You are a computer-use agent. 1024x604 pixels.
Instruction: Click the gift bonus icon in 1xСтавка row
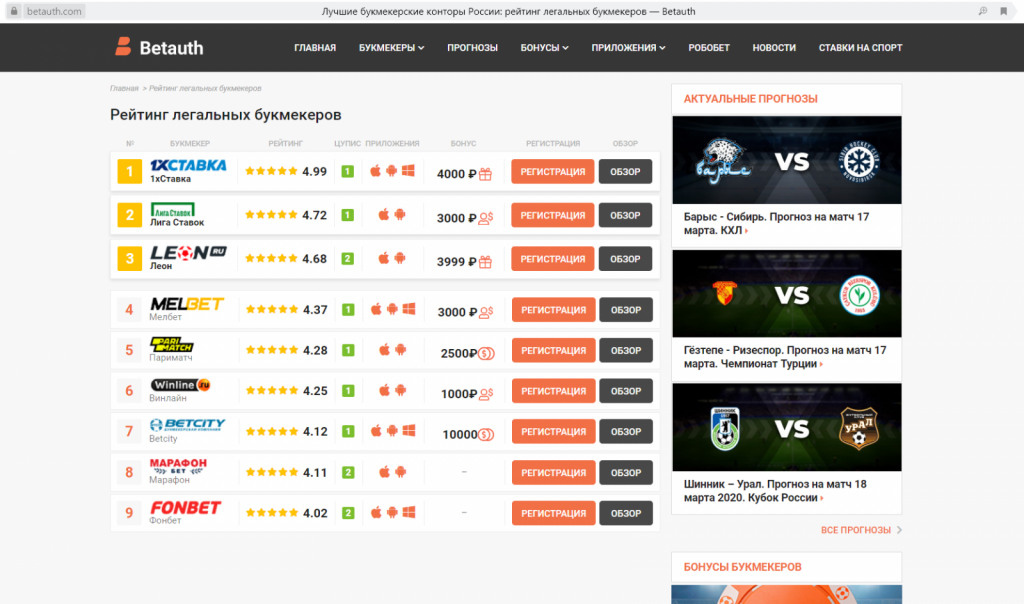[485, 173]
